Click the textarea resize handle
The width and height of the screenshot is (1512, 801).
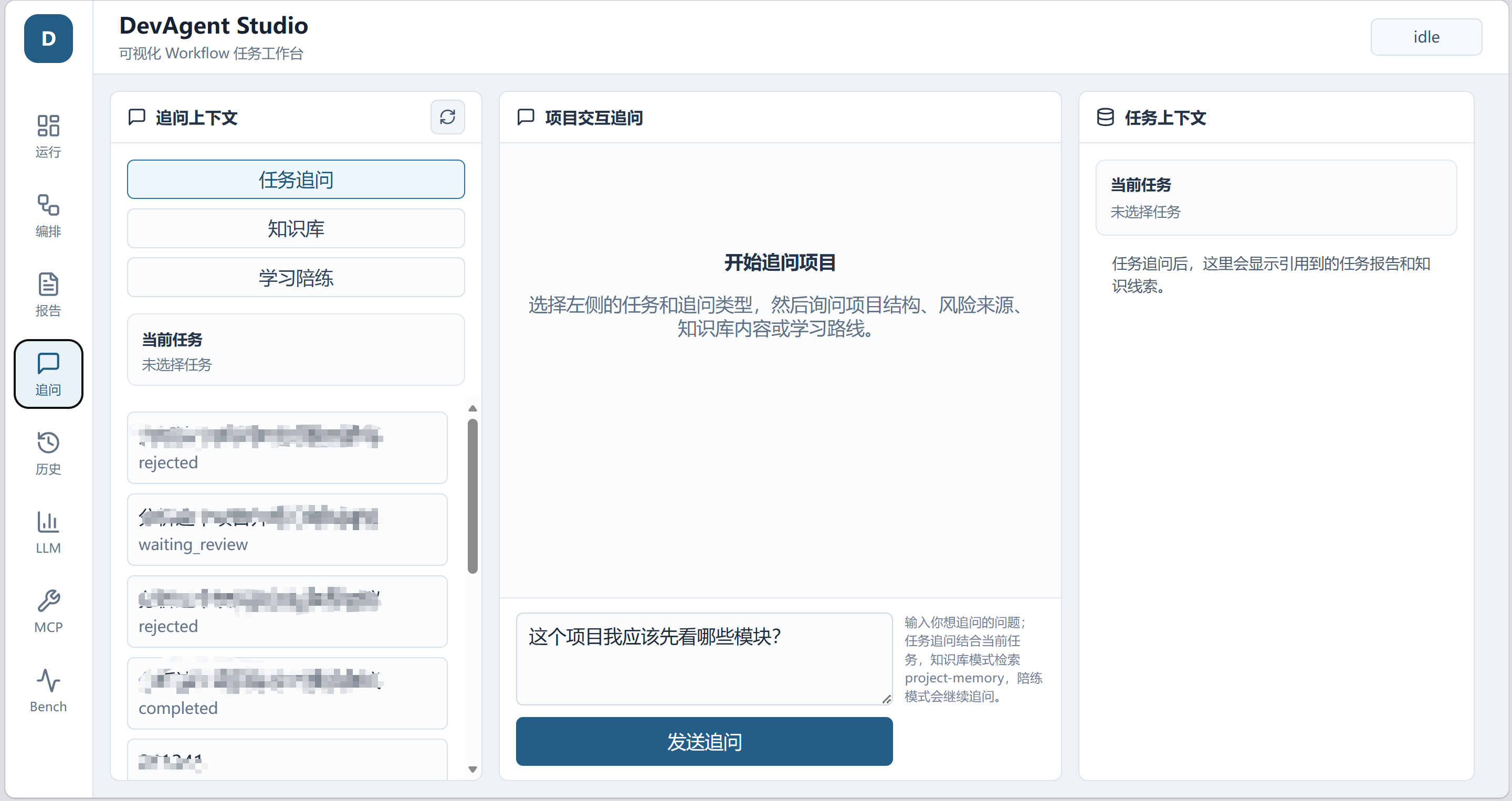click(x=886, y=699)
